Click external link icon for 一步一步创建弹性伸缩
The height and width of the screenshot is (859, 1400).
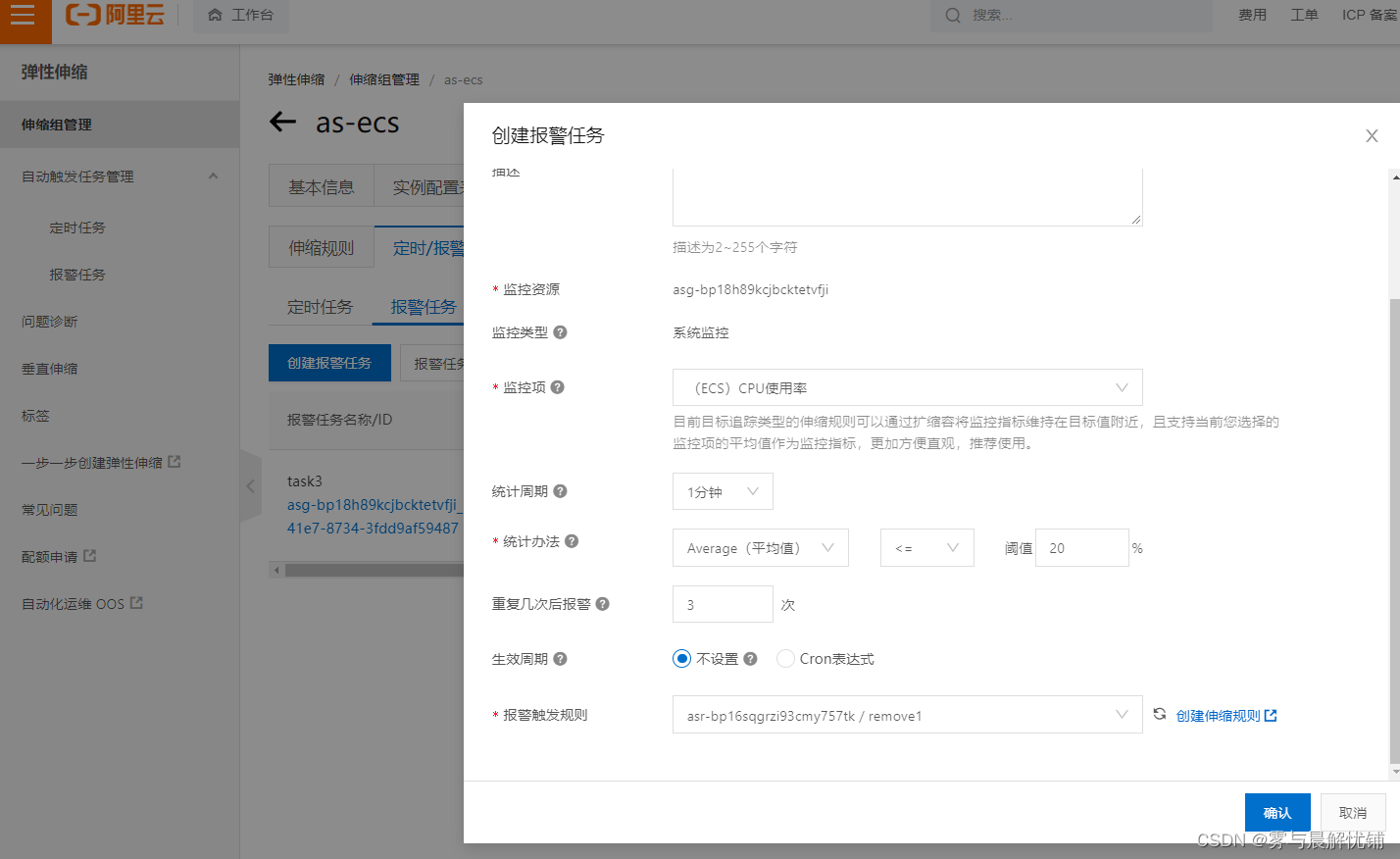[175, 462]
